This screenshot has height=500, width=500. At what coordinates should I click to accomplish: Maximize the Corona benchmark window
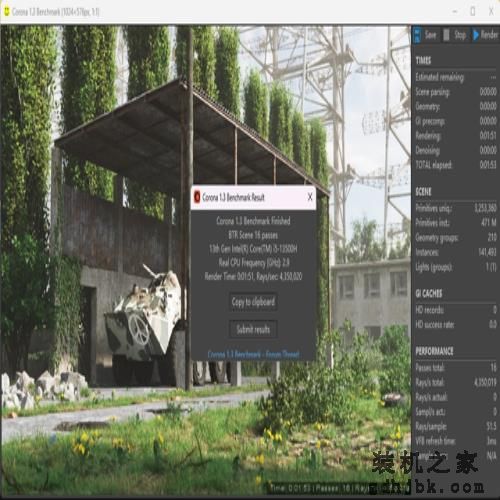click(473, 11)
